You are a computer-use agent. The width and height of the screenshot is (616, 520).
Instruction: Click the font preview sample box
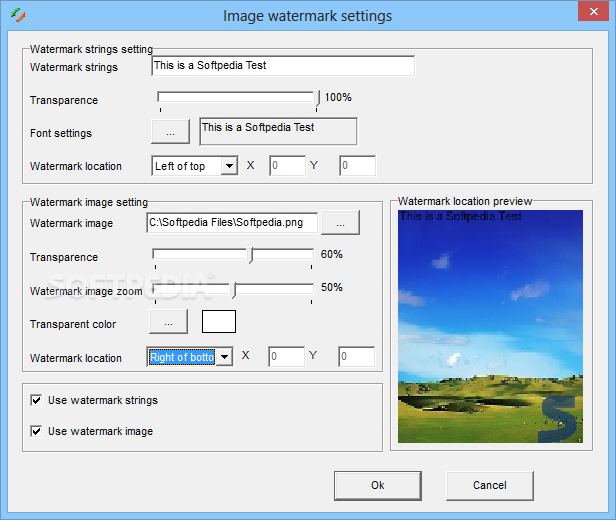pyautogui.click(x=278, y=132)
